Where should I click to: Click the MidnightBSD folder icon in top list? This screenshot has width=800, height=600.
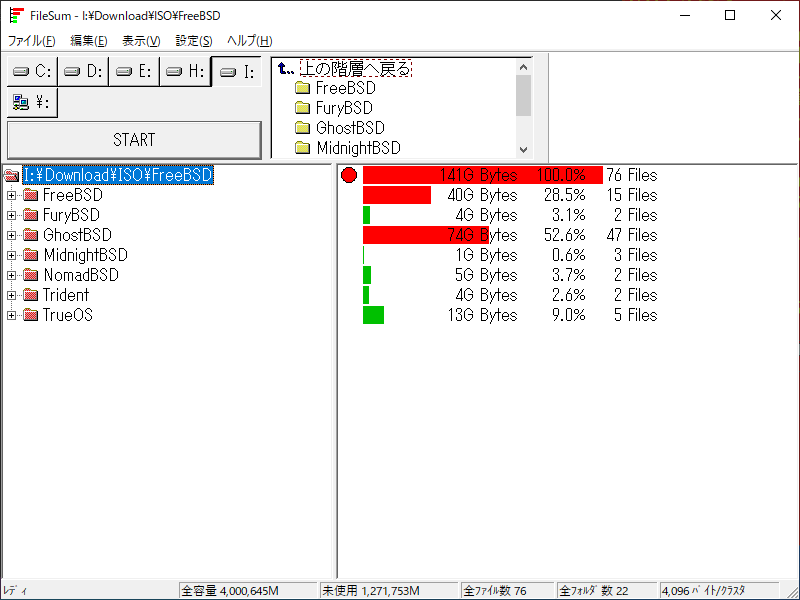pos(303,148)
